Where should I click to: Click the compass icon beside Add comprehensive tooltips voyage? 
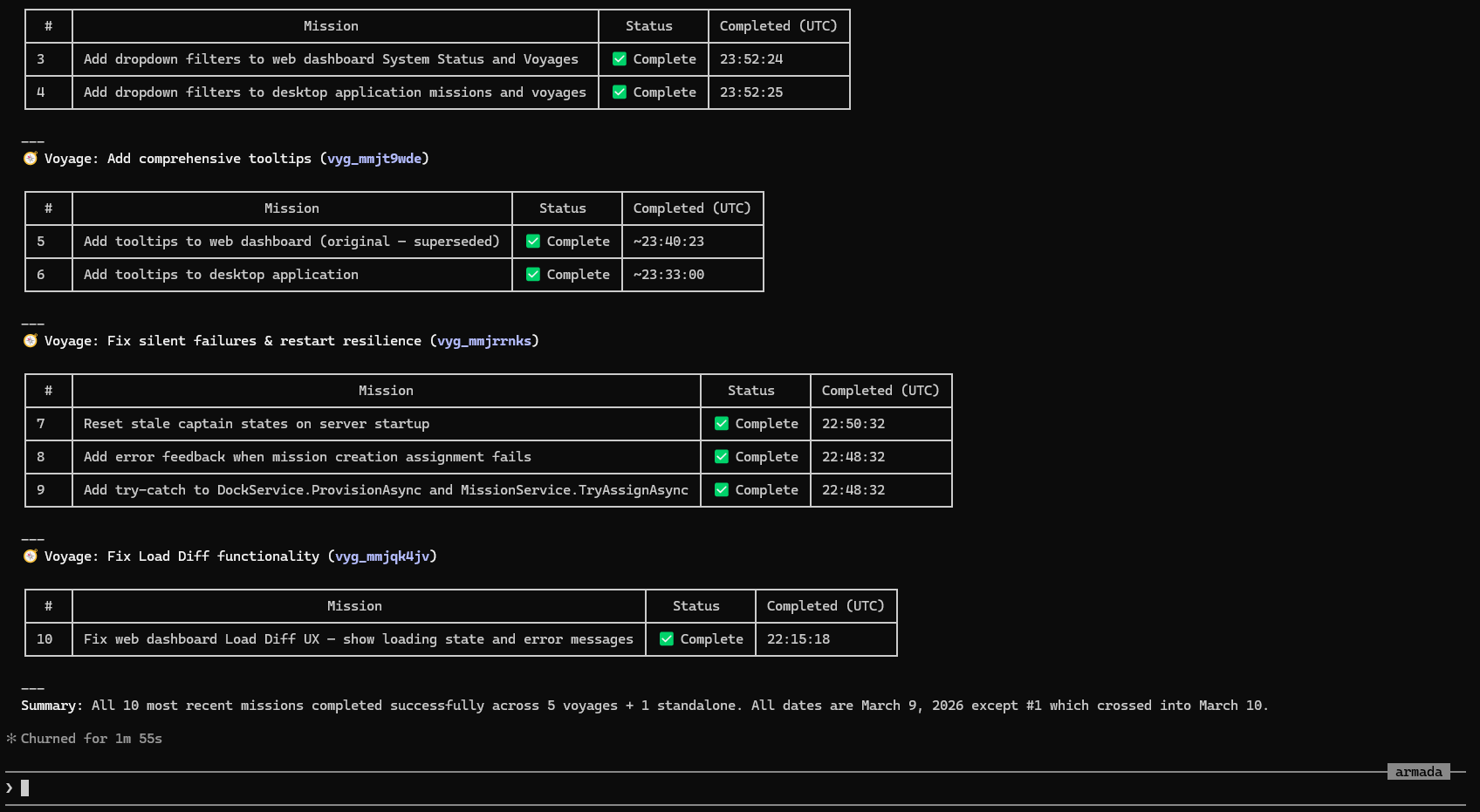point(31,158)
